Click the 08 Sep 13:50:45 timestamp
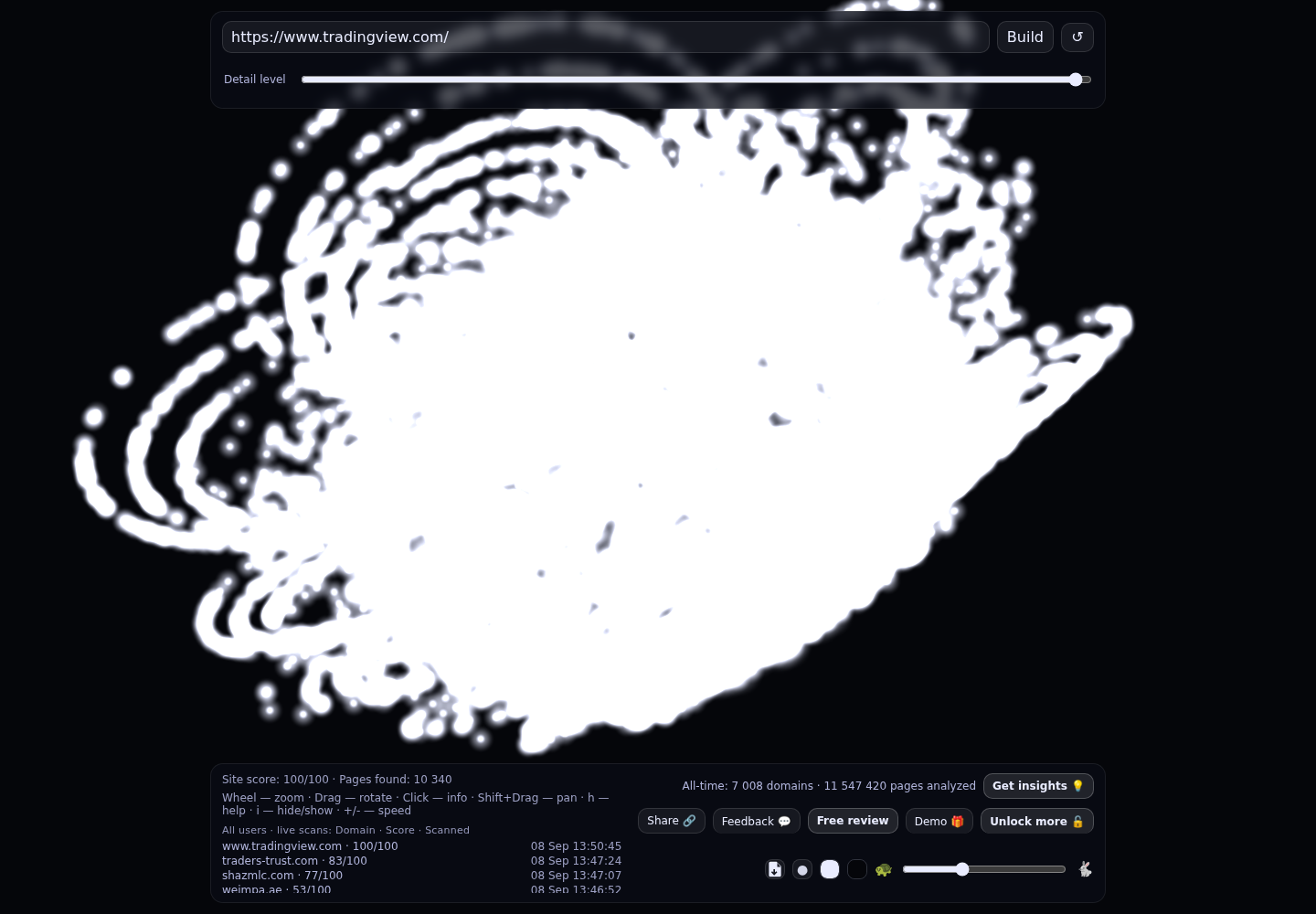Viewport: 1316px width, 914px height. click(576, 846)
